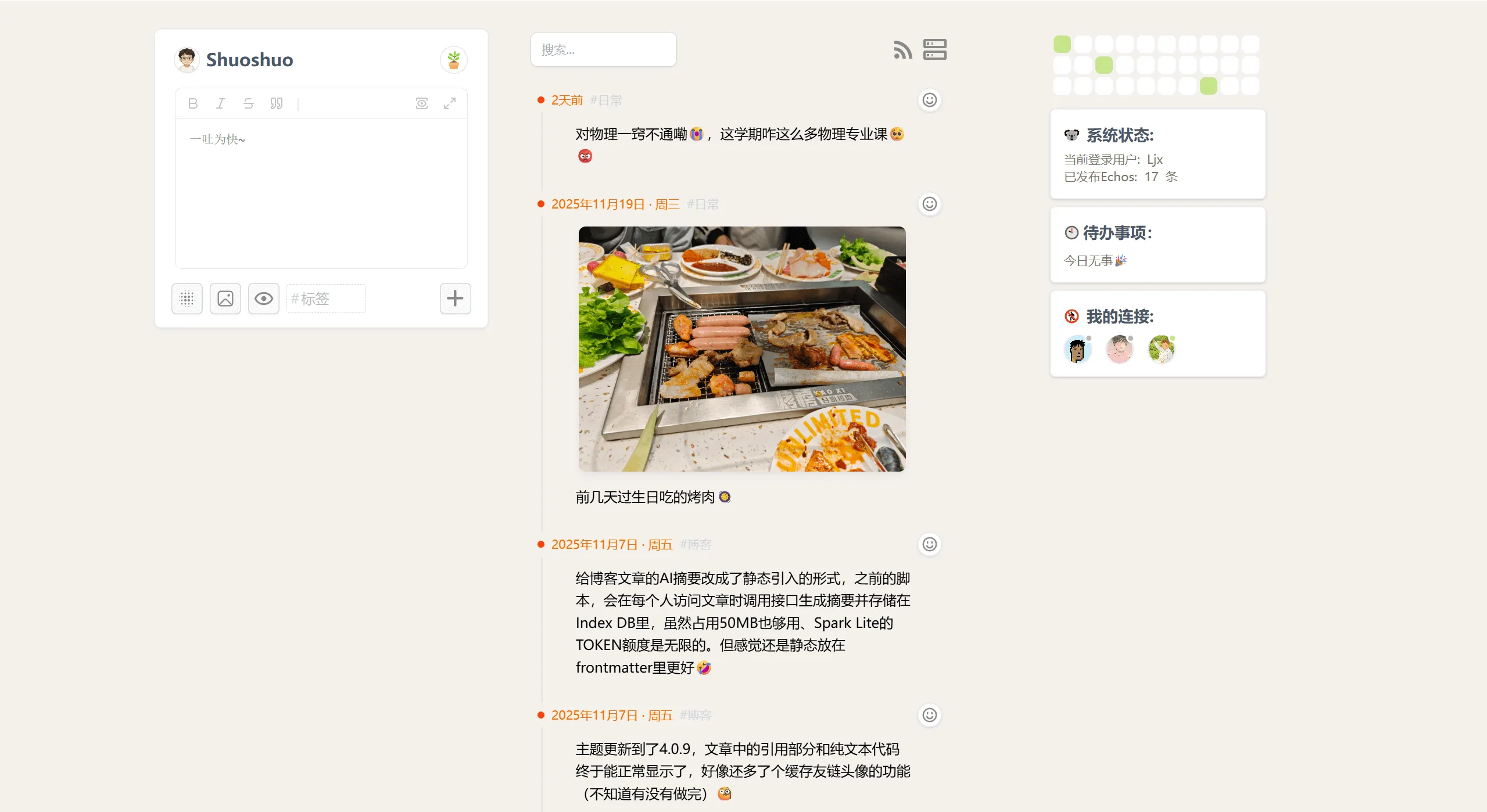Open the RSS feed icon
The width and height of the screenshot is (1487, 812).
(902, 49)
